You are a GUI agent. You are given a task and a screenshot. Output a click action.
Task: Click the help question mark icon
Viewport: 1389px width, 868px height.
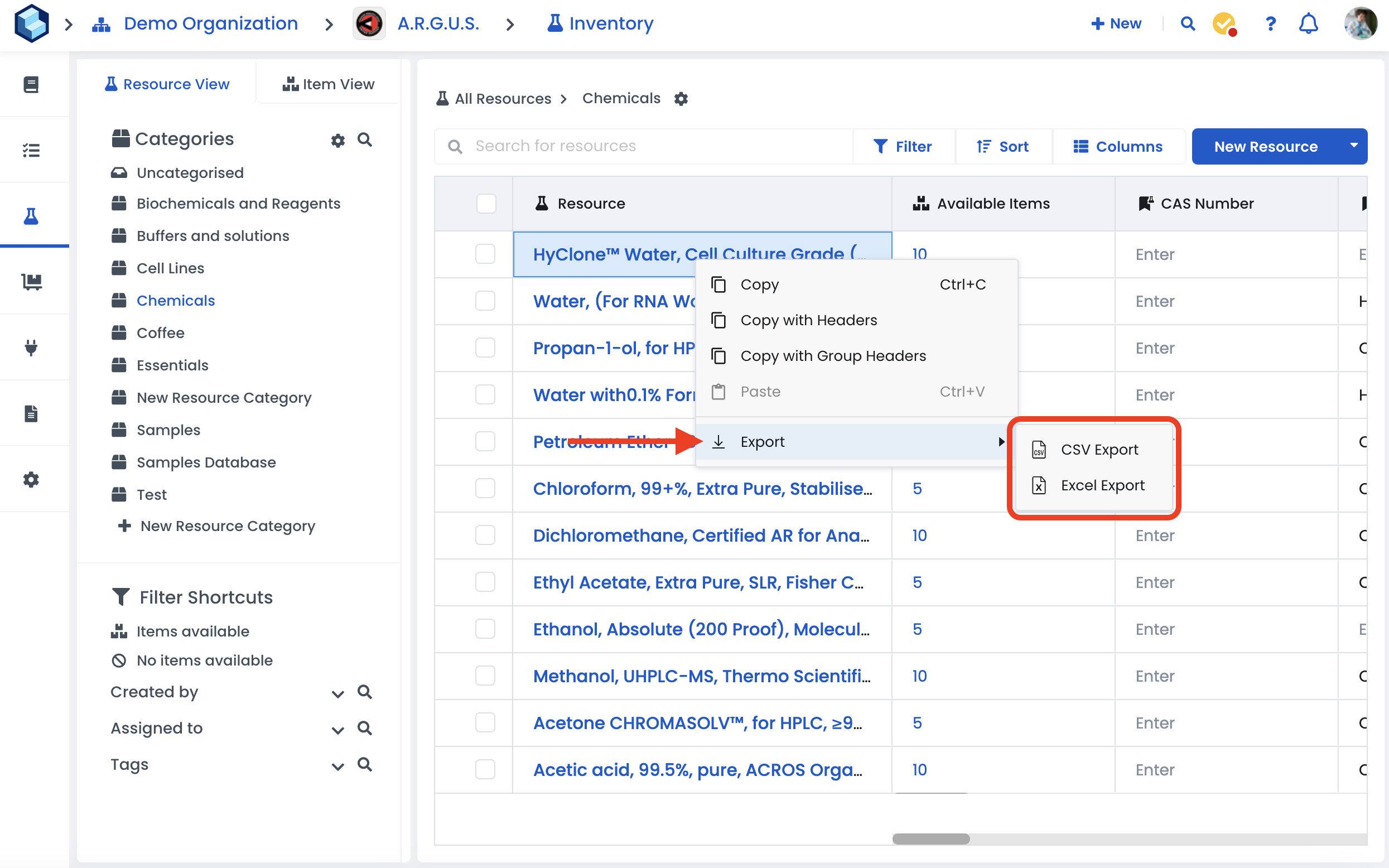(x=1270, y=23)
